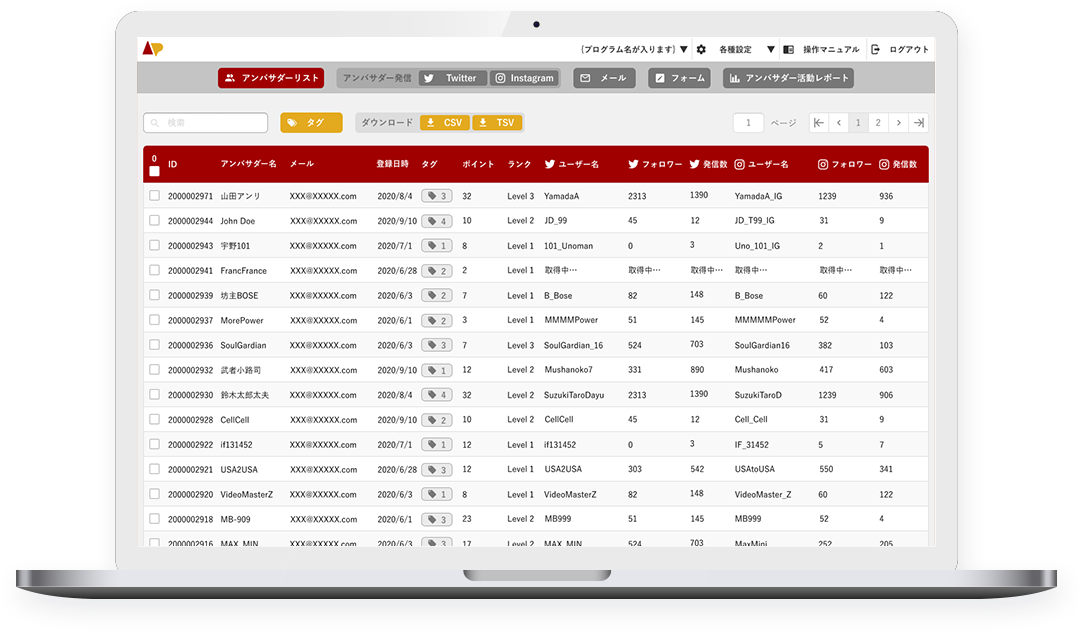Image resolution: width=1081 pixels, height=632 pixels.
Task: Jump to first page arrow icon
Action: [819, 123]
